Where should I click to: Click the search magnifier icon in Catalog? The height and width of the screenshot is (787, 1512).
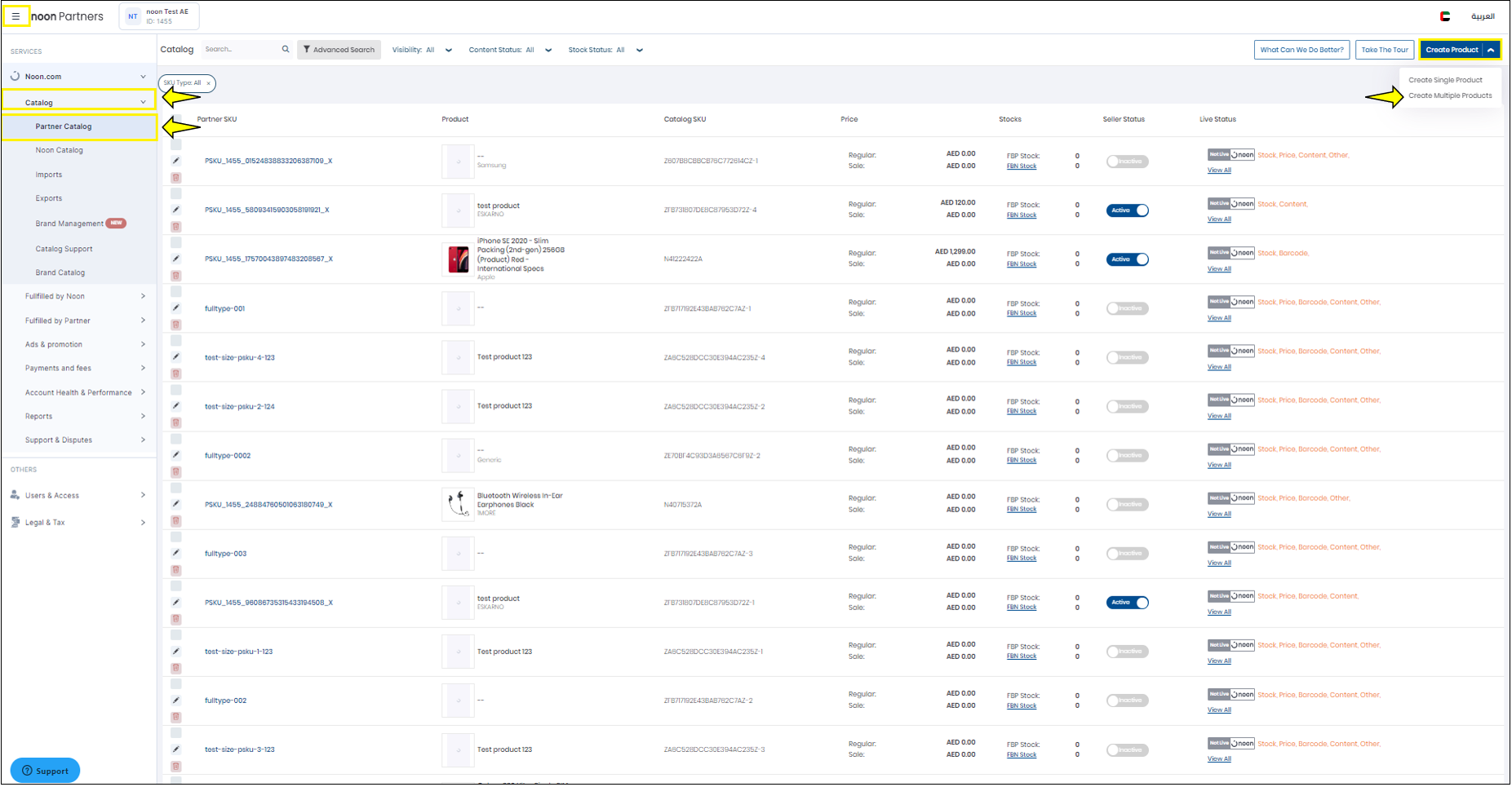pyautogui.click(x=286, y=50)
